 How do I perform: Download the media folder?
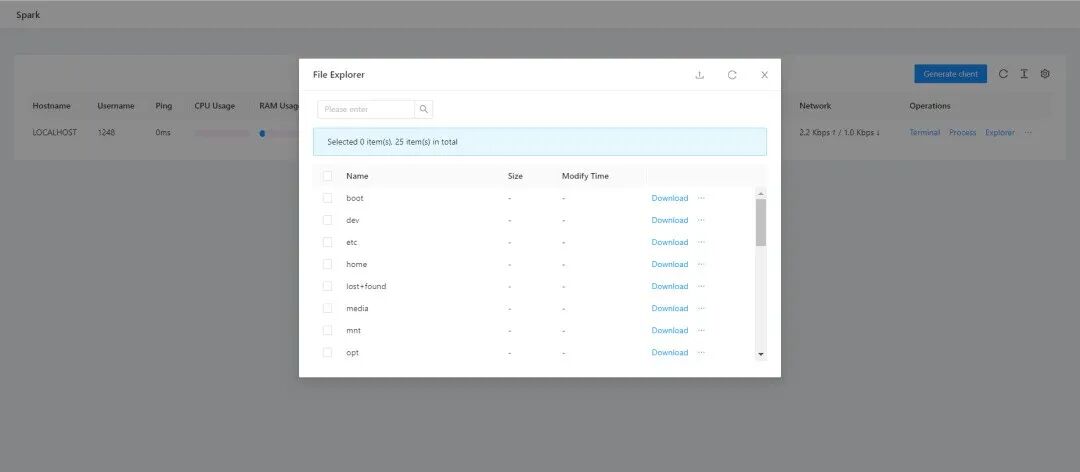coord(669,308)
